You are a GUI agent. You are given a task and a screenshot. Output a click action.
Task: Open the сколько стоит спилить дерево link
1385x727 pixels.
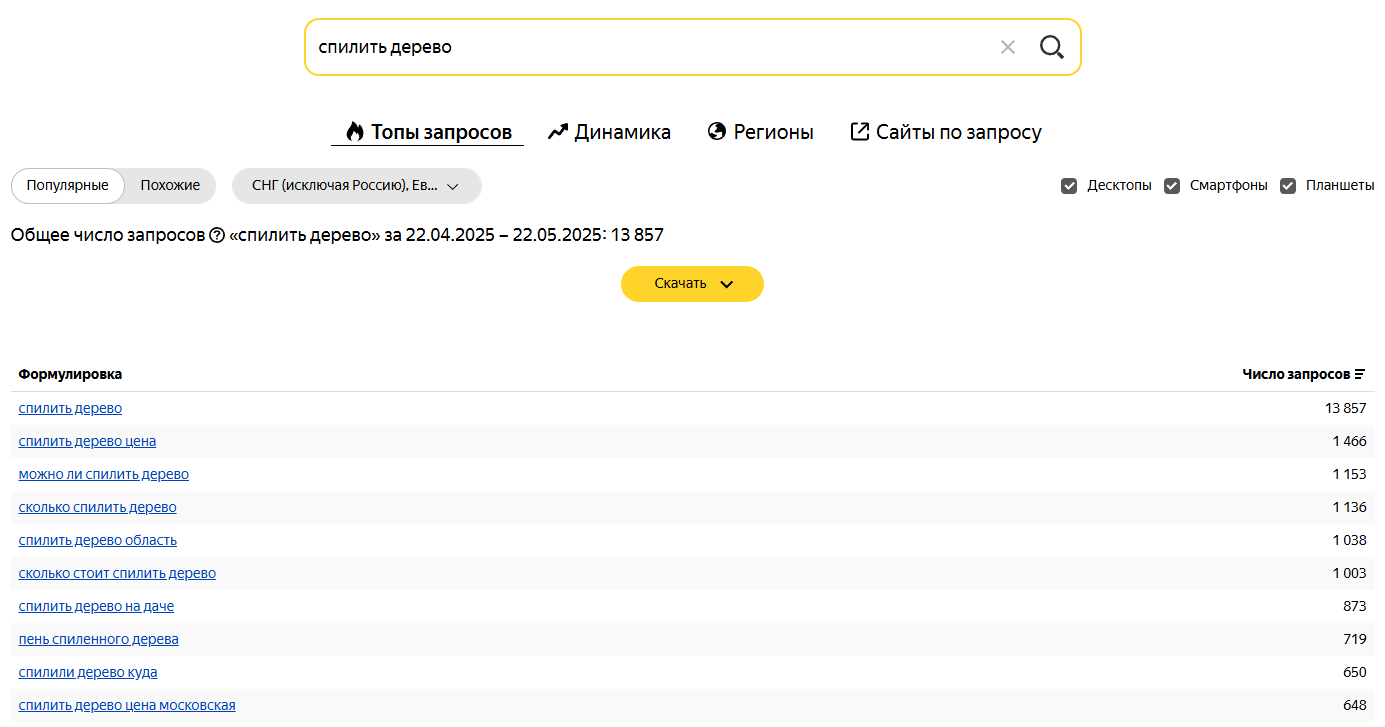tap(117, 573)
